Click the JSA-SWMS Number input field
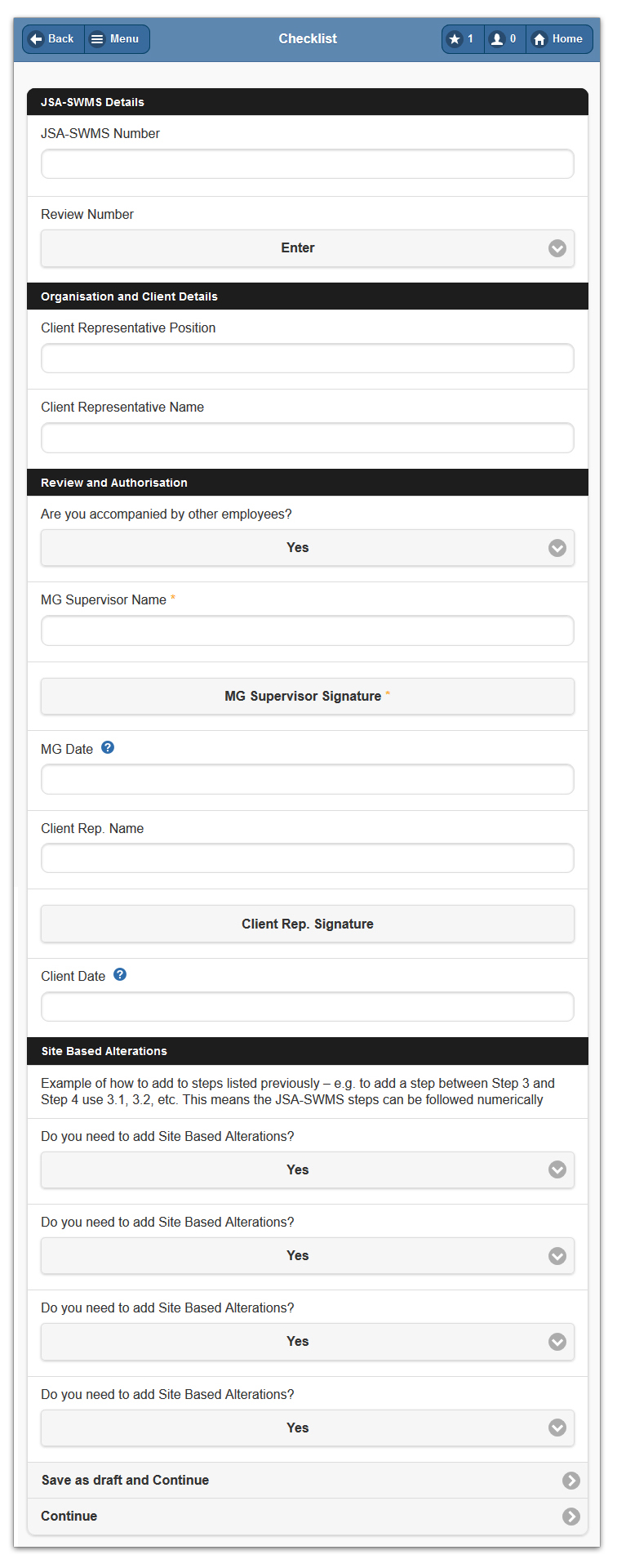Screen dimensions: 617x1568 (x=308, y=164)
